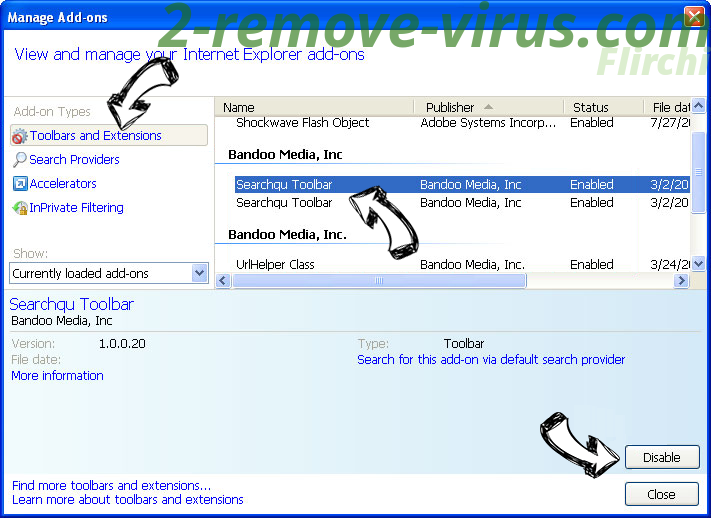The height and width of the screenshot is (518, 711).
Task: Click the Toolbars and Extensions gear icon
Action: point(19,136)
